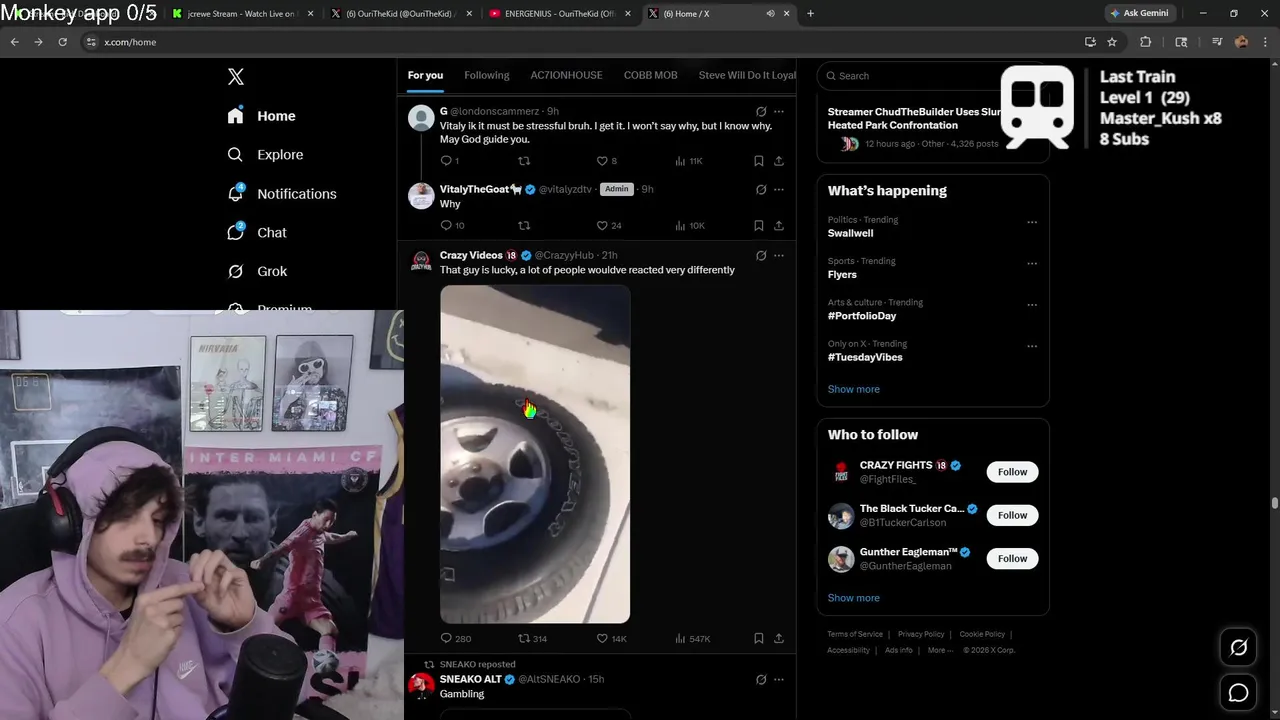Switch to the AC7IONHOUSE tab
This screenshot has height=720, width=1280.
tap(566, 75)
